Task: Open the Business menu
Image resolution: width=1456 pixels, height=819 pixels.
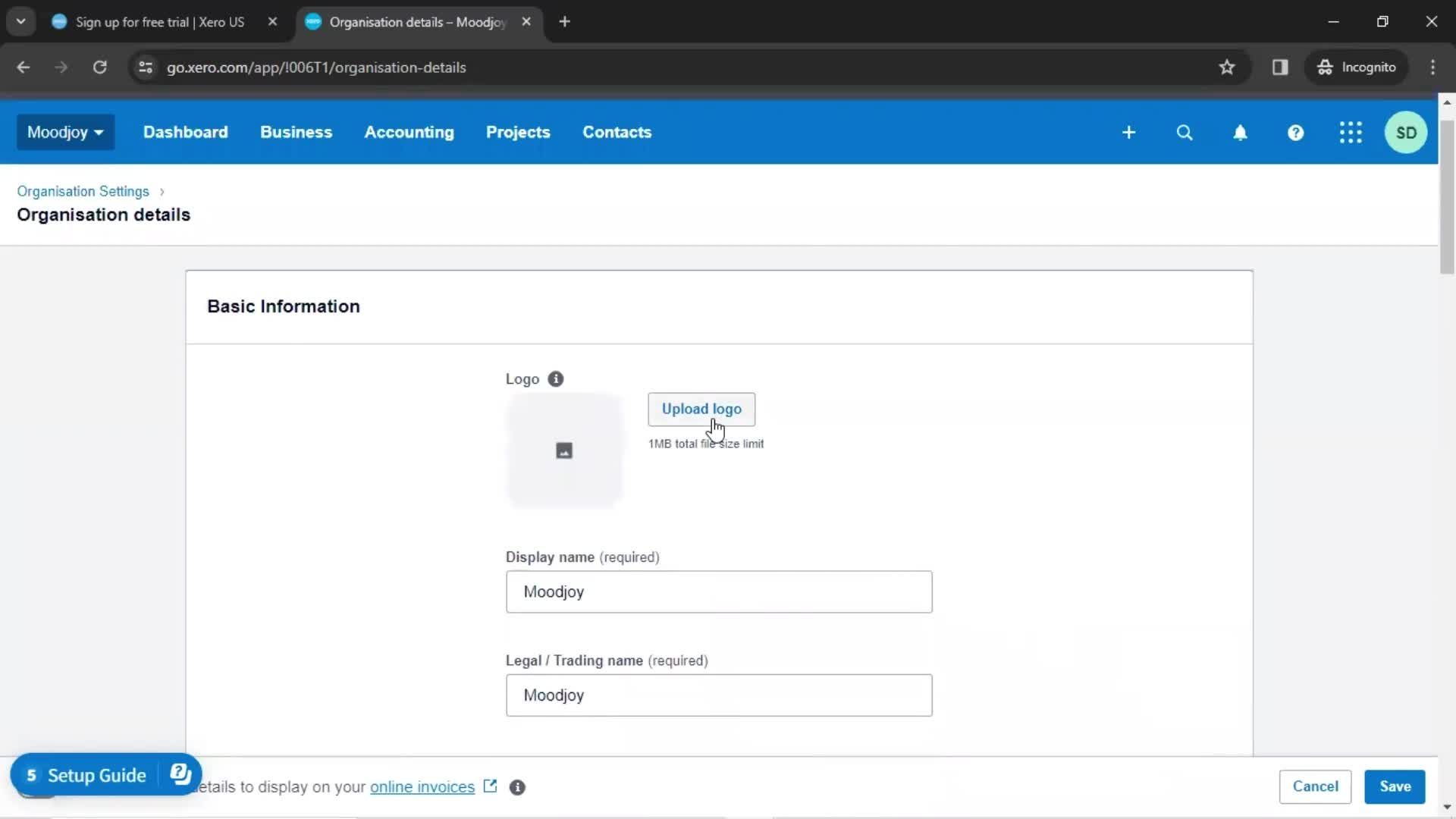Action: pos(296,132)
